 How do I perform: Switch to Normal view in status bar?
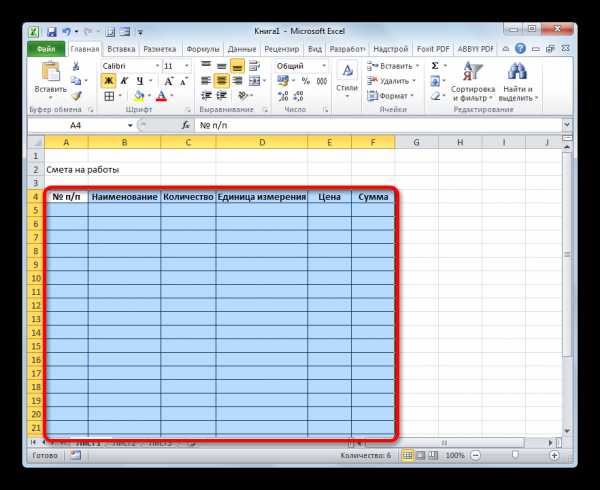408,455
